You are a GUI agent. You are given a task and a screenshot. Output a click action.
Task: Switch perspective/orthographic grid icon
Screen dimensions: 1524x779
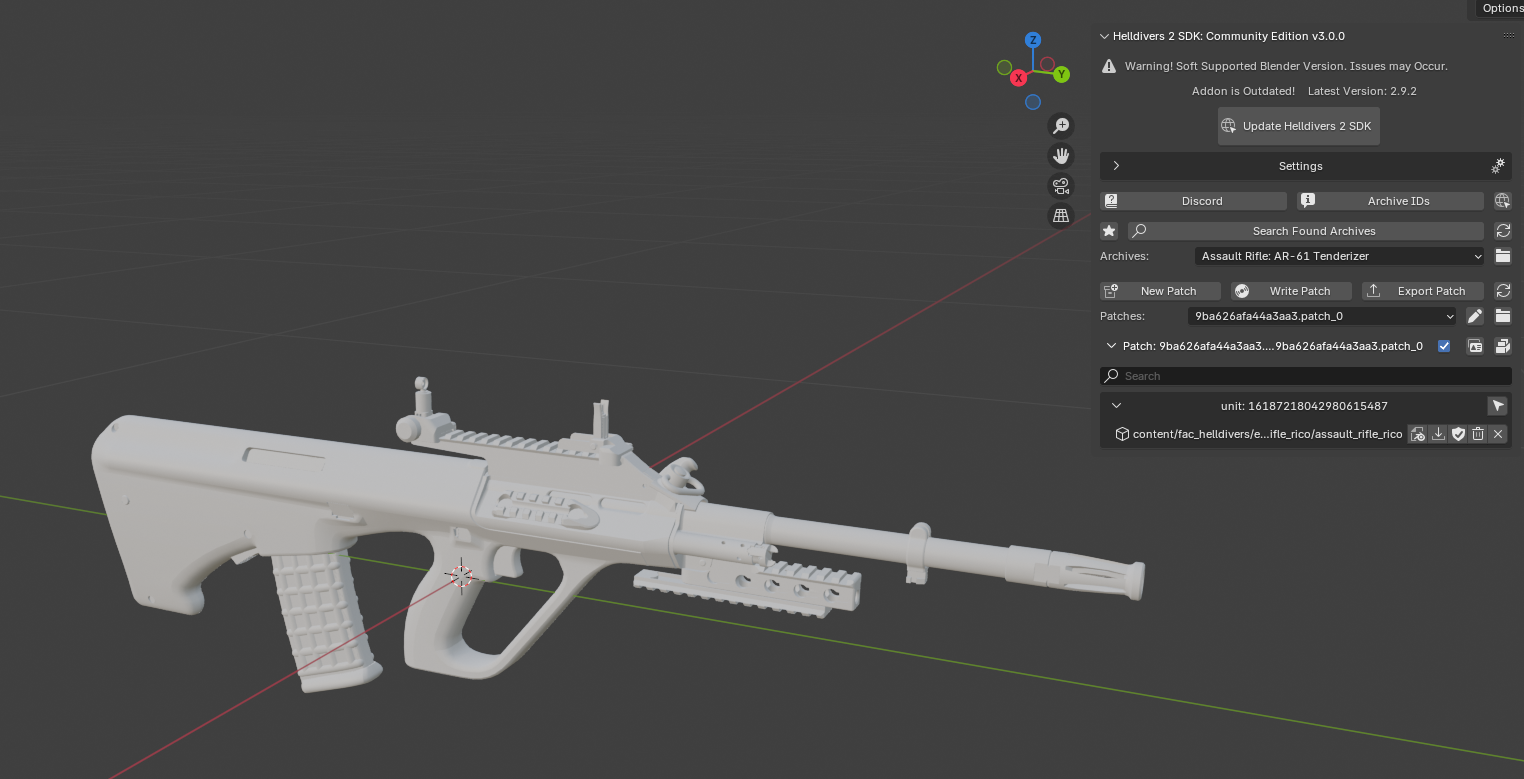(1061, 216)
